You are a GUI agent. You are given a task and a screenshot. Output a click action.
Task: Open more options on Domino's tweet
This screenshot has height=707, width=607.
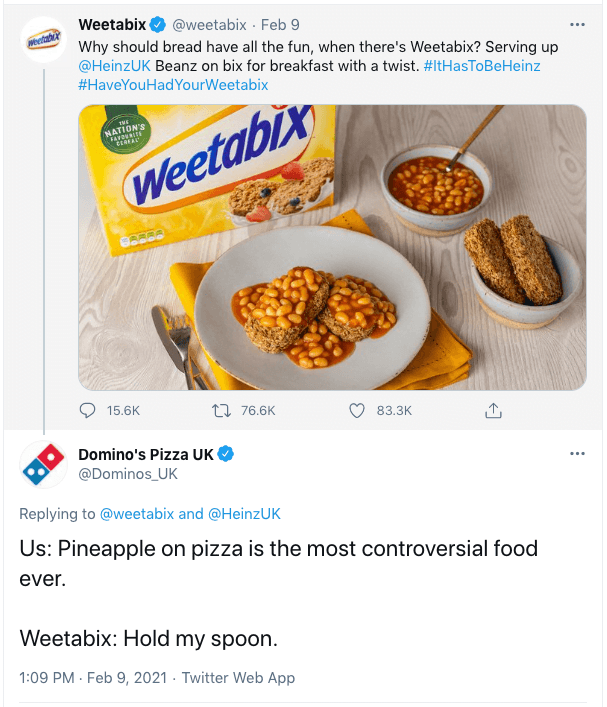click(x=576, y=454)
